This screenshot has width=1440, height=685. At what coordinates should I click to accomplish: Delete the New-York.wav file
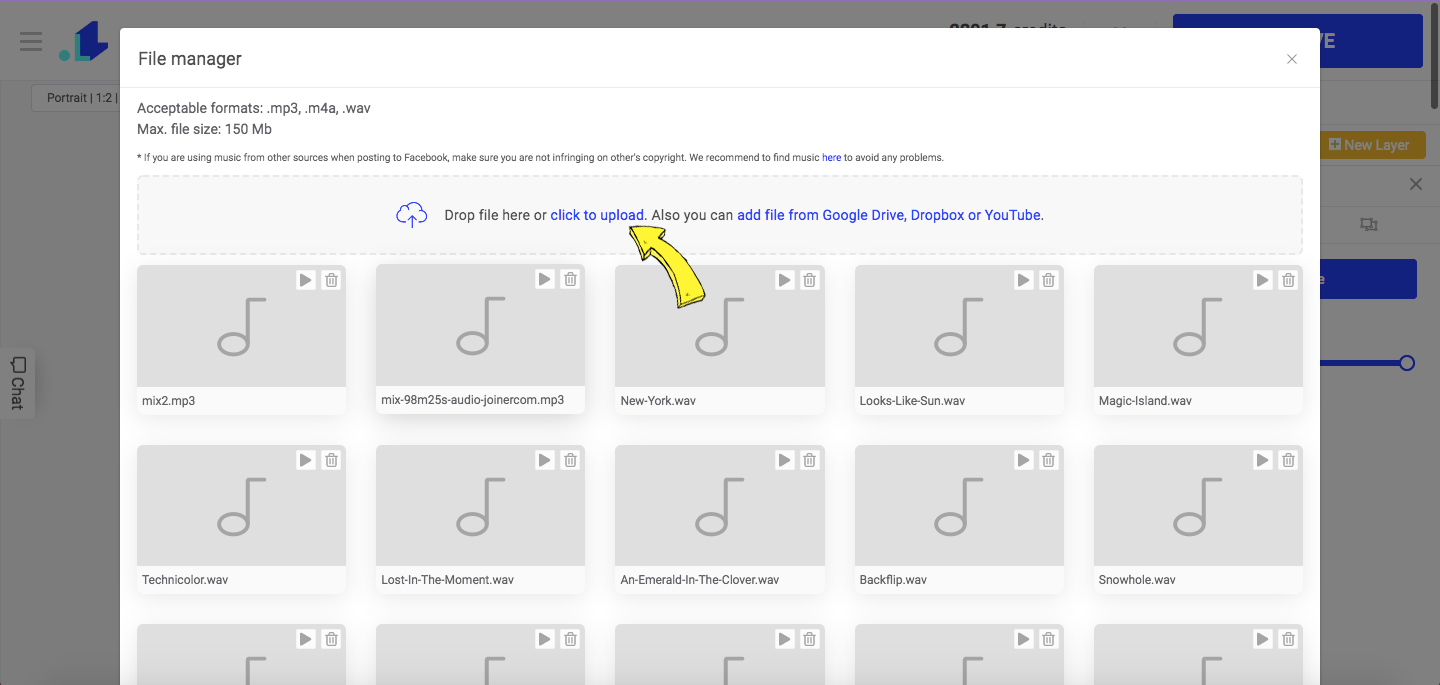(809, 280)
